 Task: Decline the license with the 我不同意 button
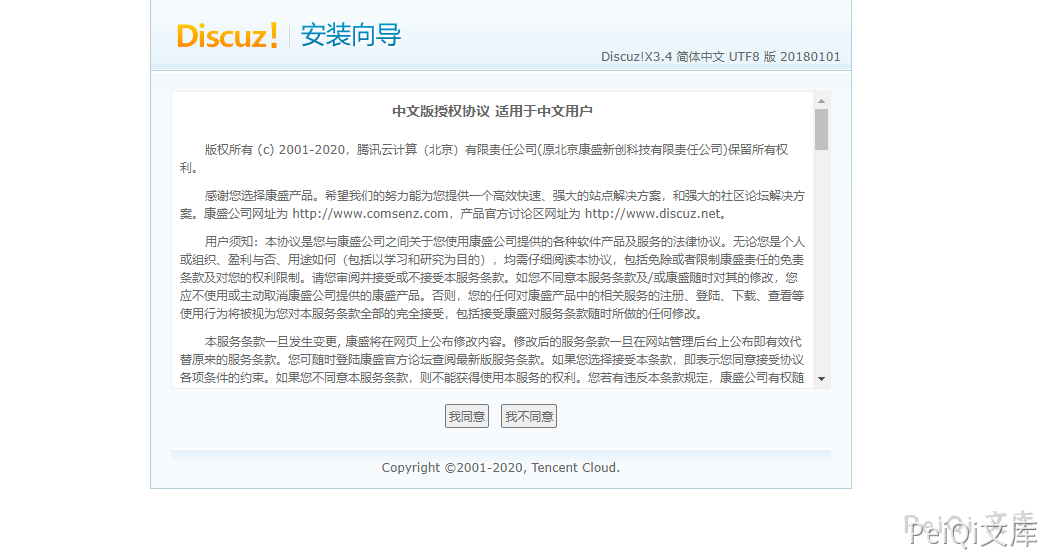pyautogui.click(x=529, y=416)
